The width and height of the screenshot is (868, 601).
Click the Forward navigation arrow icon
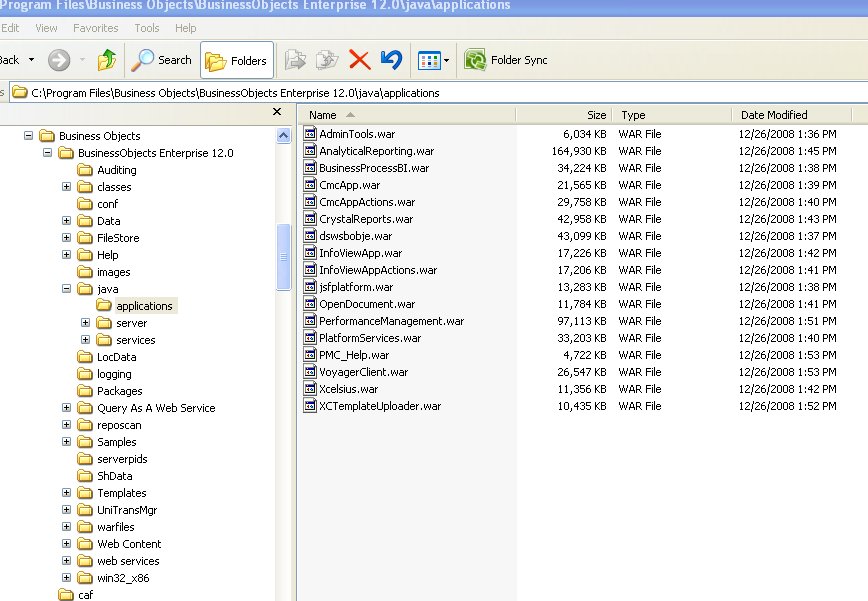pos(59,60)
